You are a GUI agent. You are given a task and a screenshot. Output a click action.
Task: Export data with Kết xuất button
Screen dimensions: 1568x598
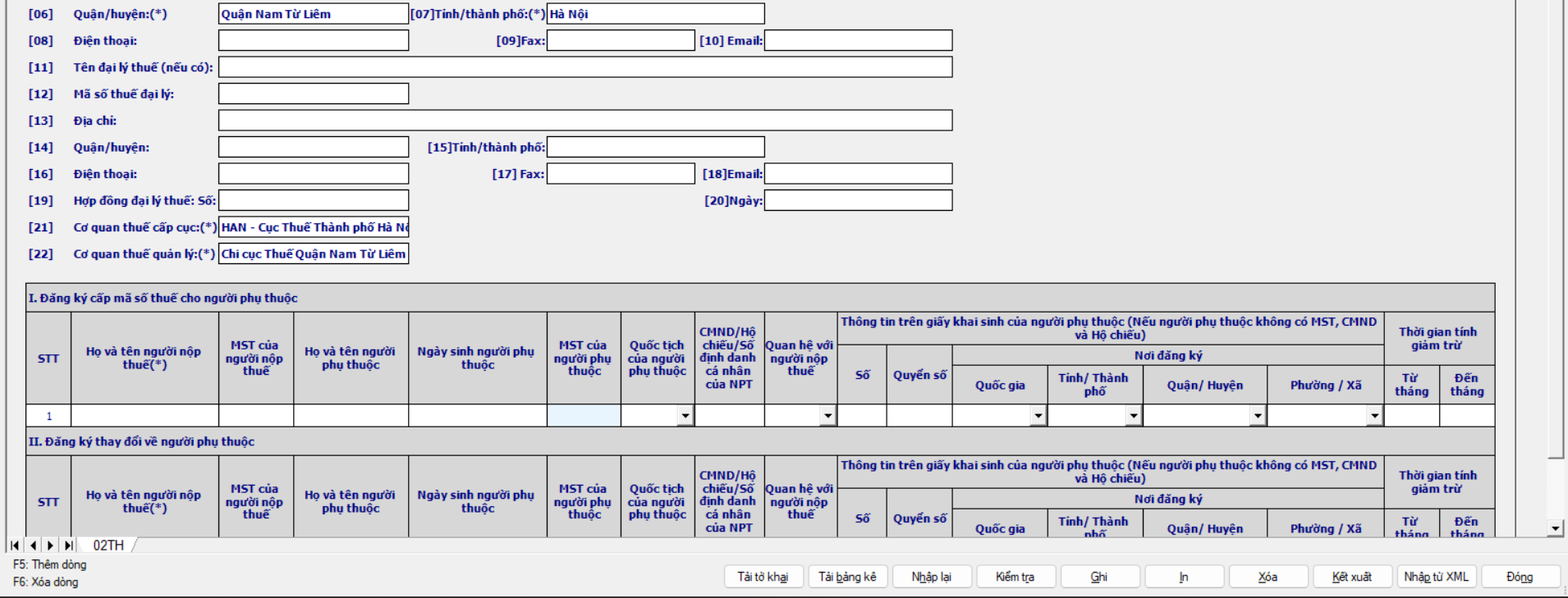pyautogui.click(x=1351, y=577)
